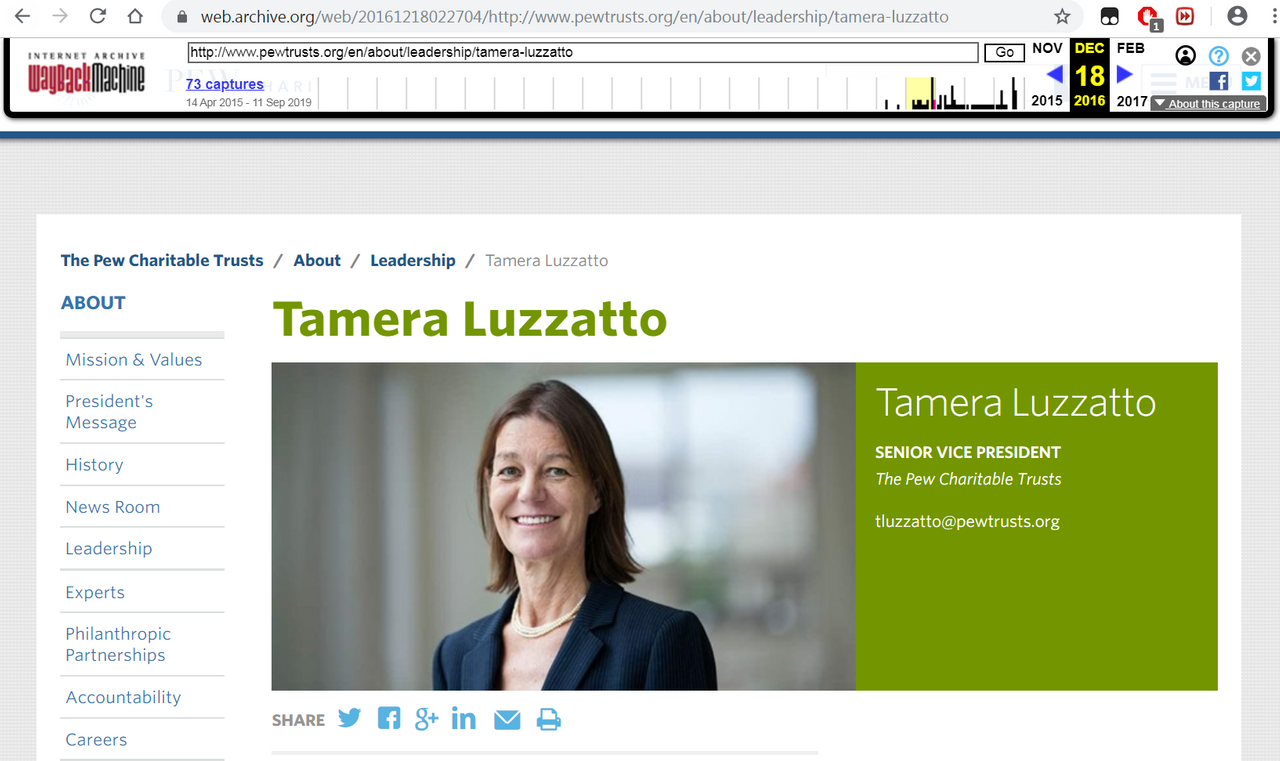Viewport: 1280px width, 761px height.
Task: Share profile on Twitter
Action: [x=349, y=718]
